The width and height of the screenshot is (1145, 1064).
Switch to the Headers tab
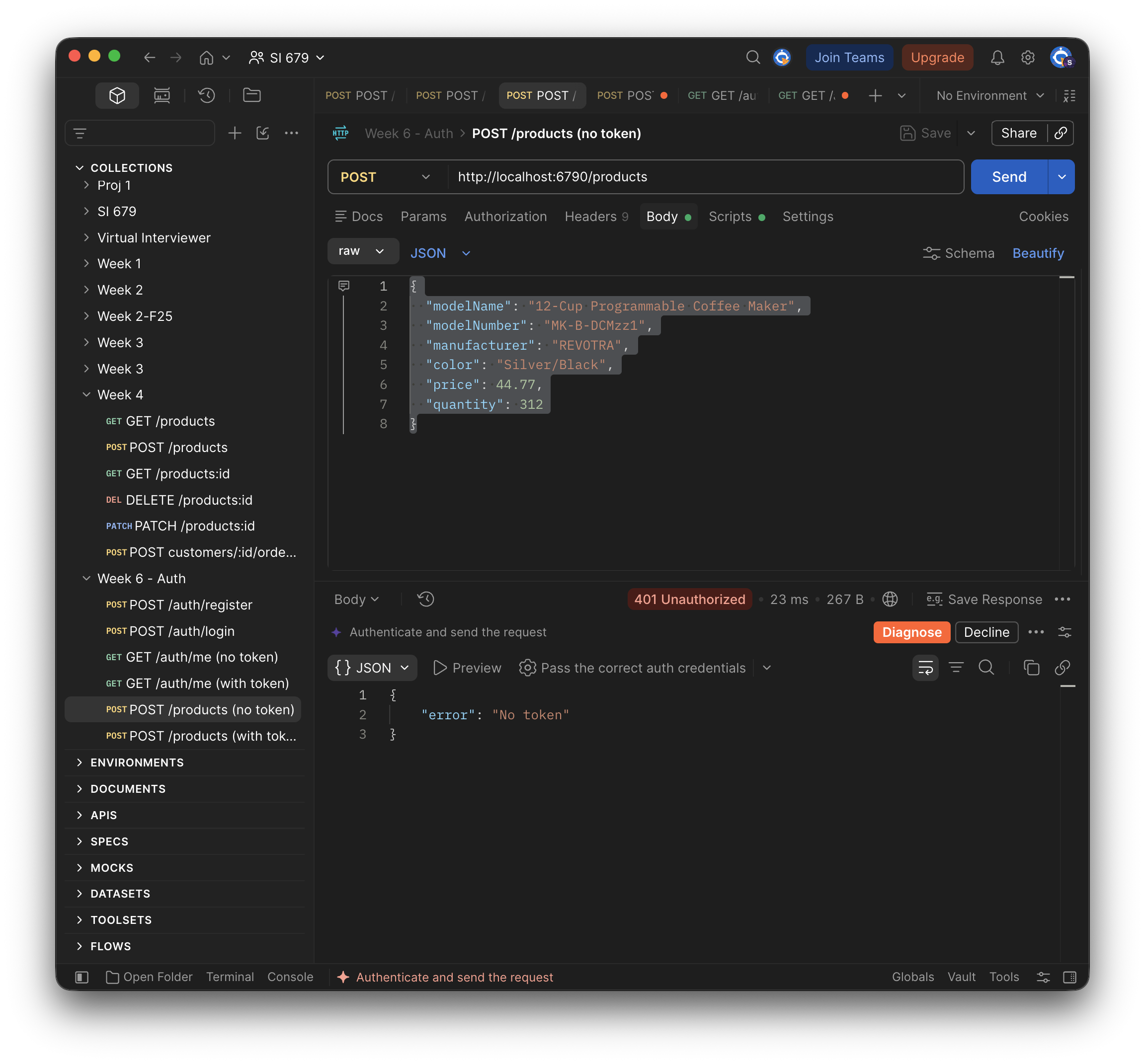coord(596,217)
